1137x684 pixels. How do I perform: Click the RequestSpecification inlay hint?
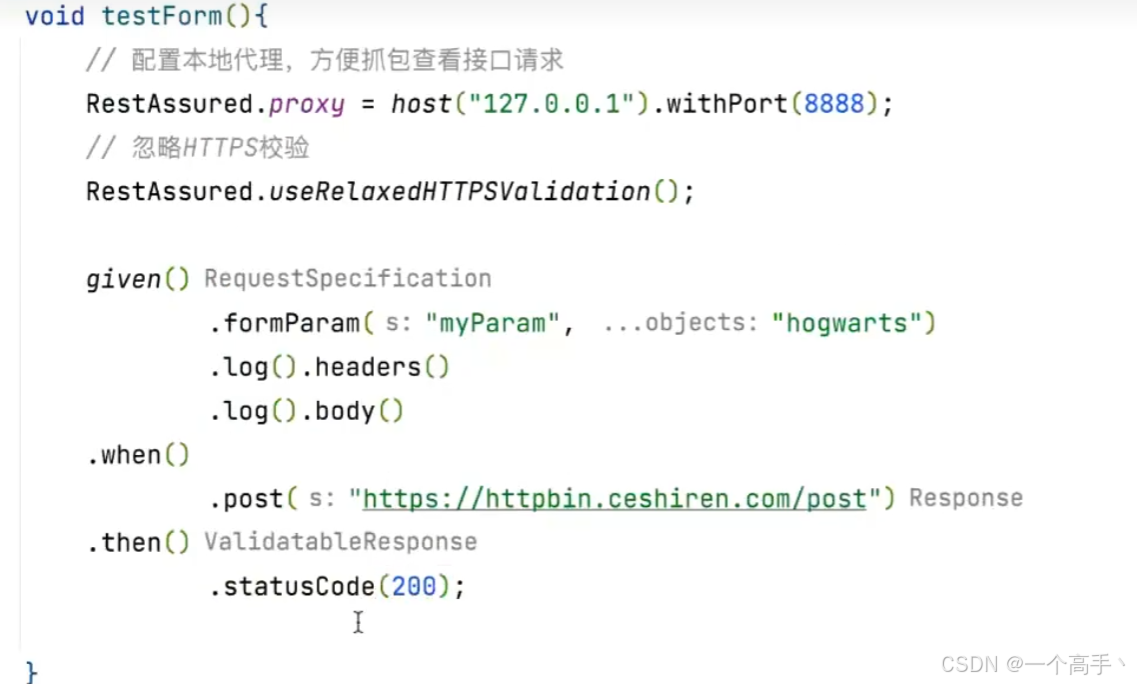coord(347,279)
